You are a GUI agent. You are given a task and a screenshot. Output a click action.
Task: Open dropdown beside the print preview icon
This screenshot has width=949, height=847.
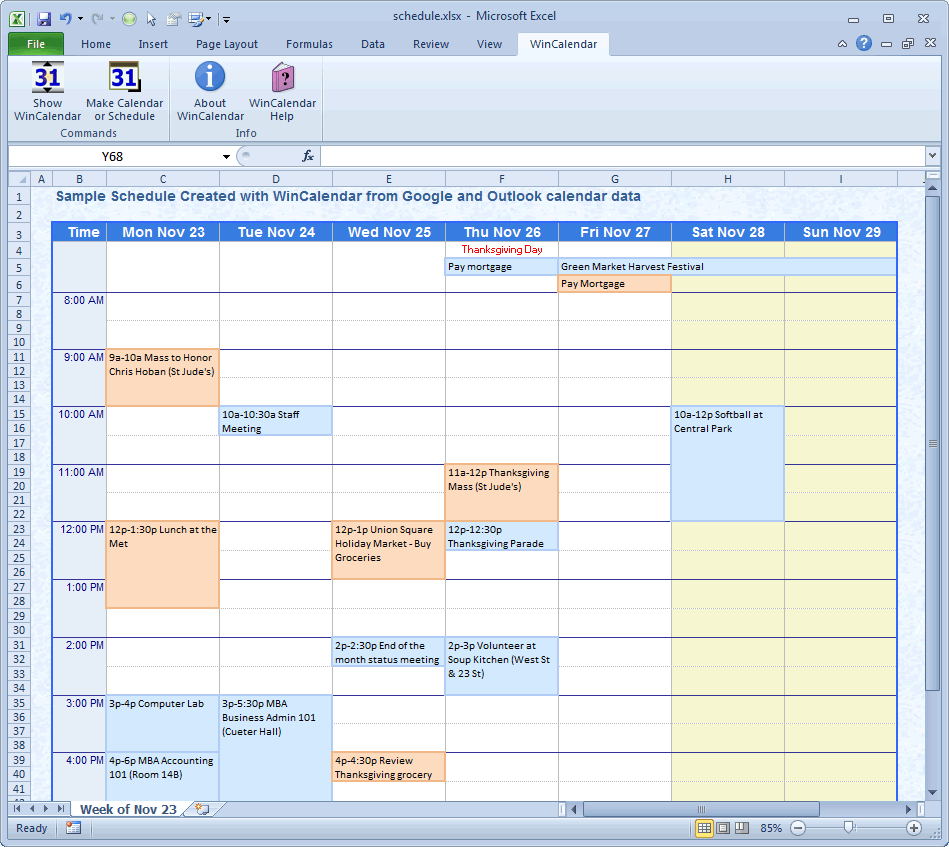point(209,19)
